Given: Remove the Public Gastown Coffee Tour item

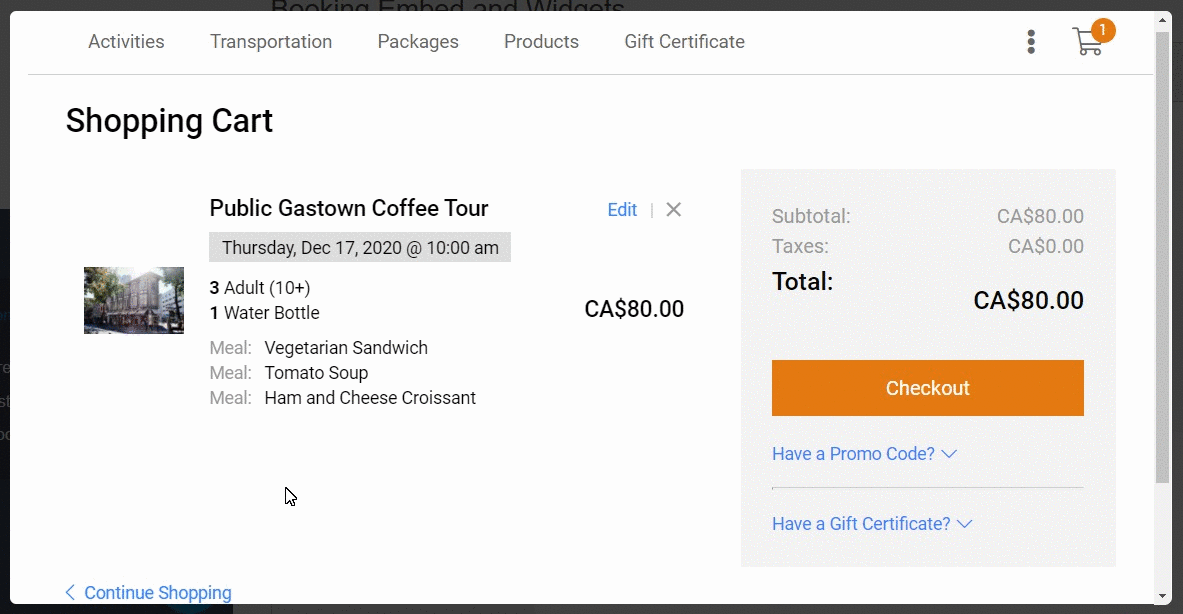Looking at the screenshot, I should (673, 209).
